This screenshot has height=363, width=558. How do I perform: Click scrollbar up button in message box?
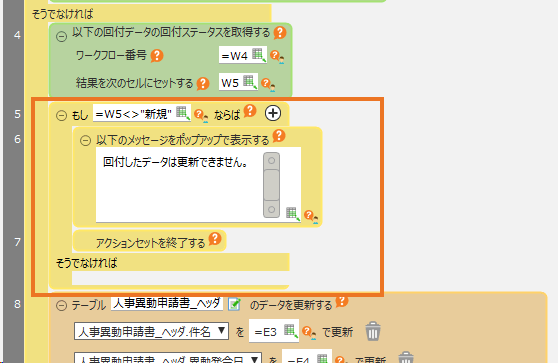[x=272, y=161]
